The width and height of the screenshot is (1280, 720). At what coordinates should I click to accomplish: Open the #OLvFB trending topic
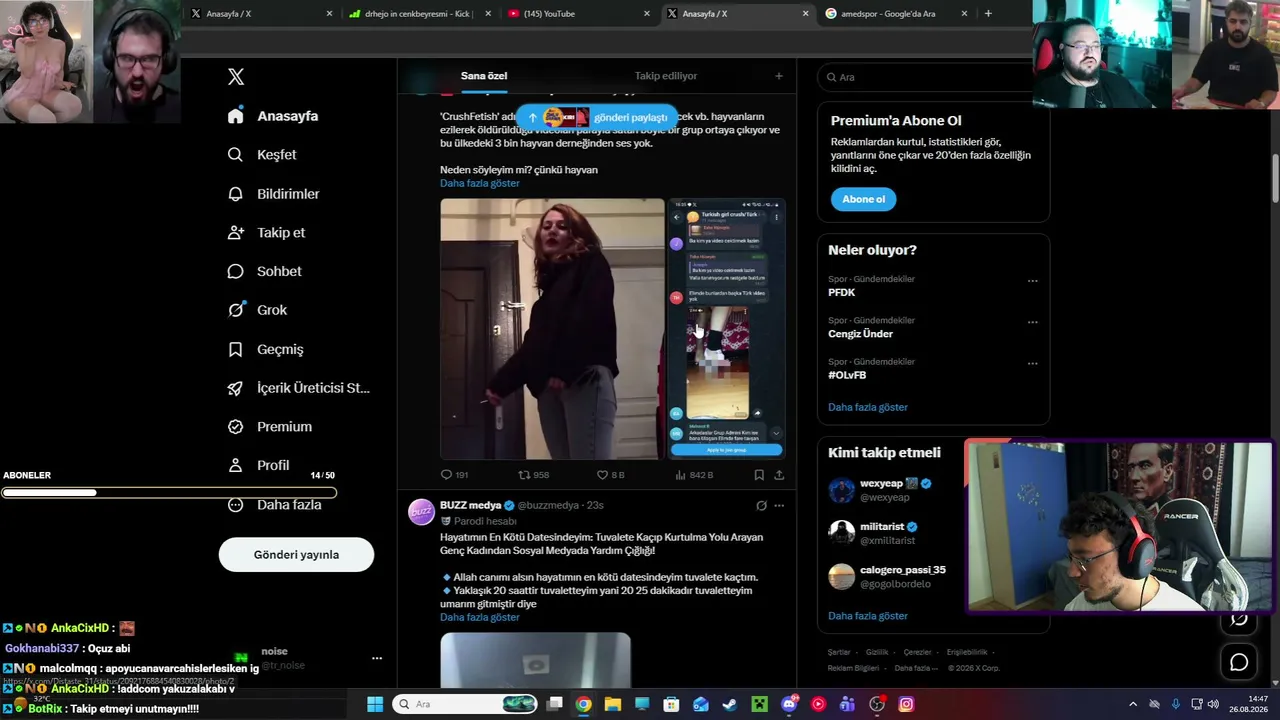click(847, 376)
